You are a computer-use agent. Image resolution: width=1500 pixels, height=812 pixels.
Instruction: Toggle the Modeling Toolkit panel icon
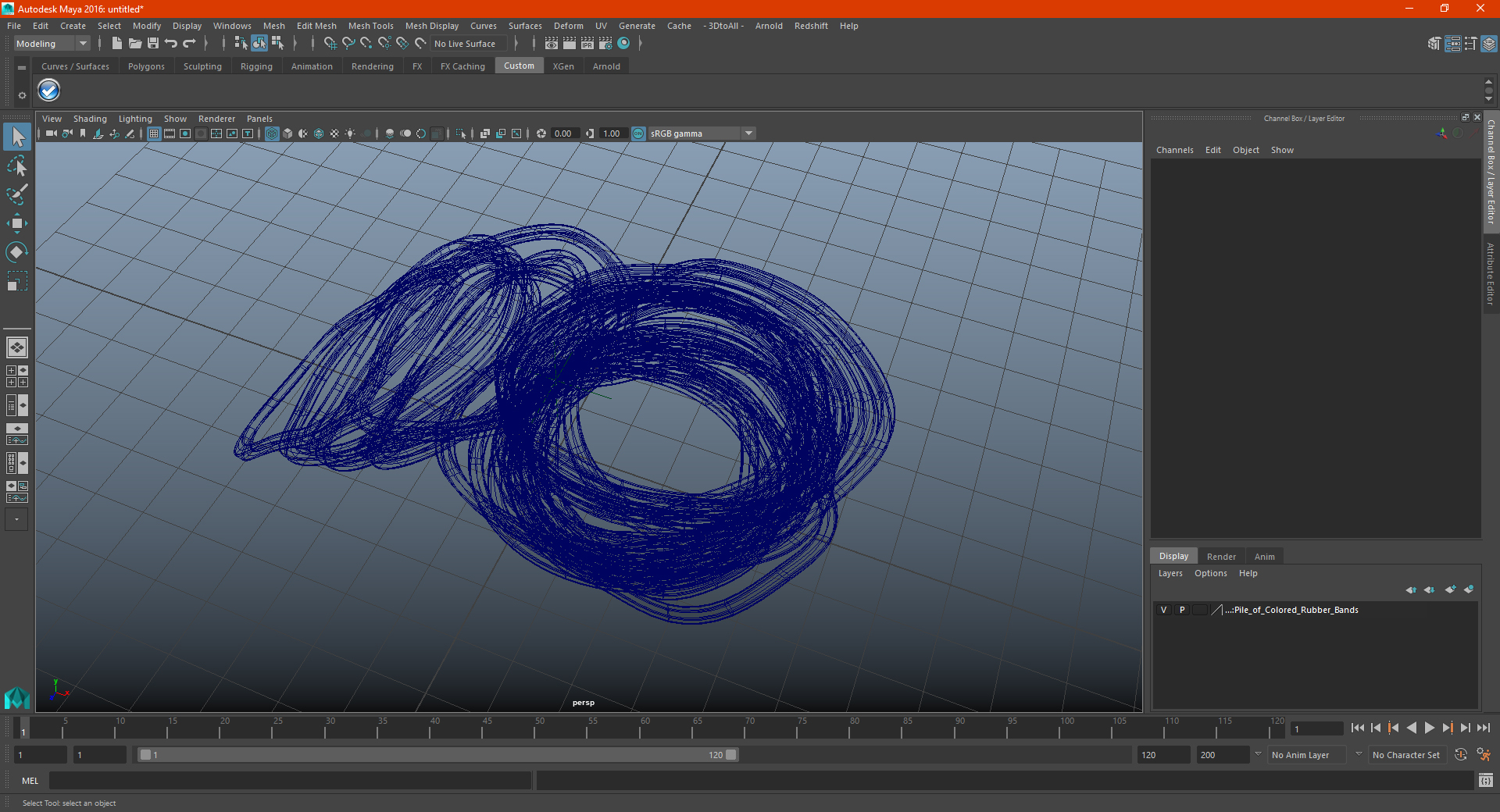[1434, 44]
